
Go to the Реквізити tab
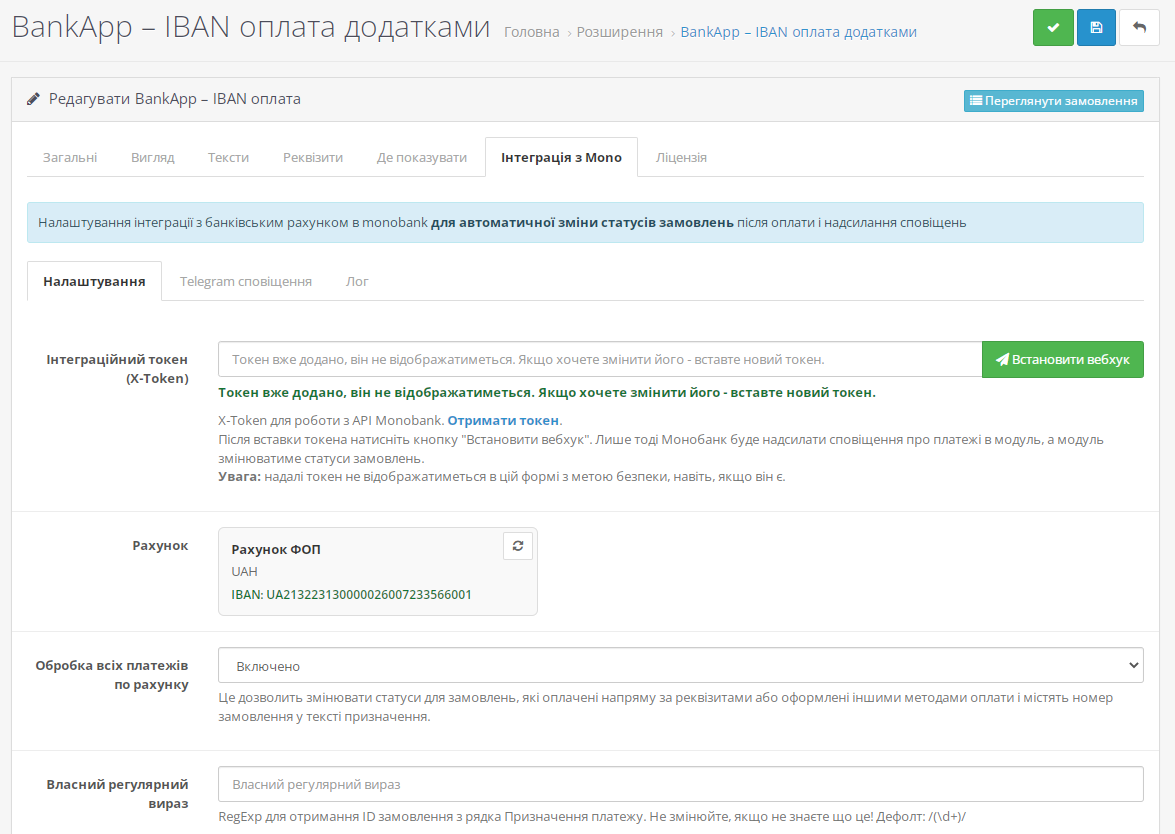pyautogui.click(x=313, y=158)
